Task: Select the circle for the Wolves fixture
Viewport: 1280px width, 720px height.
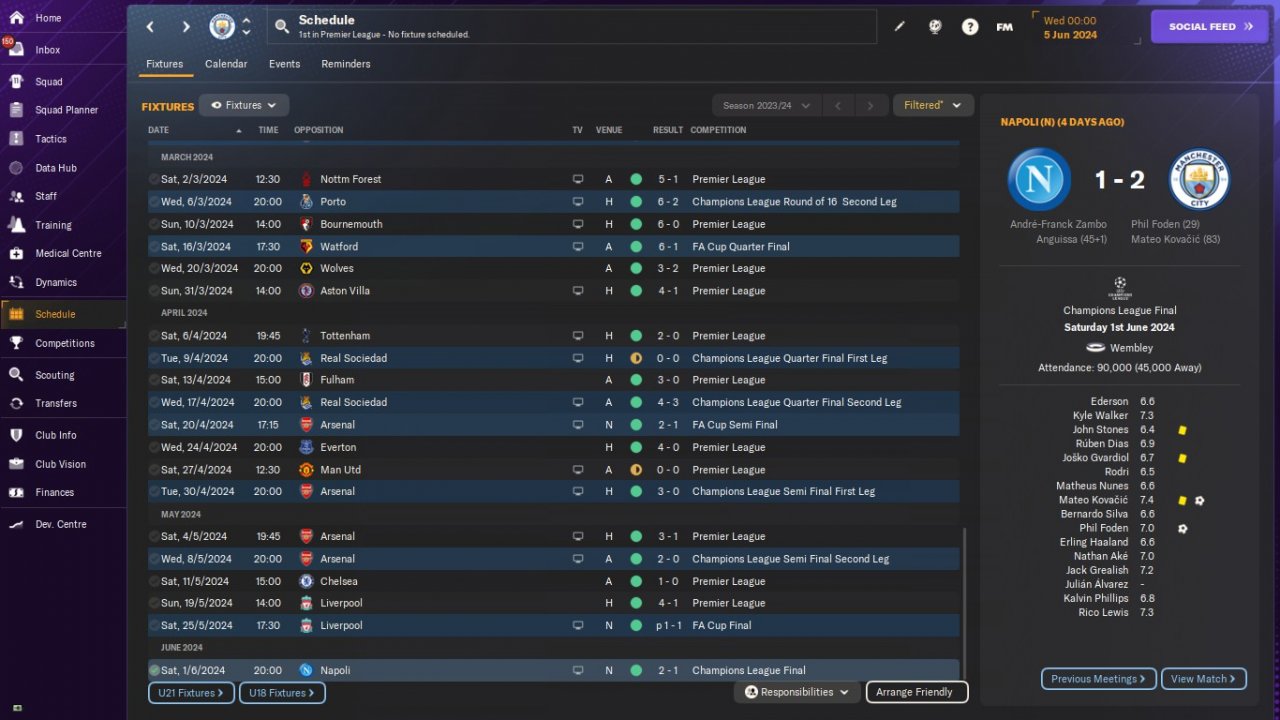Action: [154, 269]
